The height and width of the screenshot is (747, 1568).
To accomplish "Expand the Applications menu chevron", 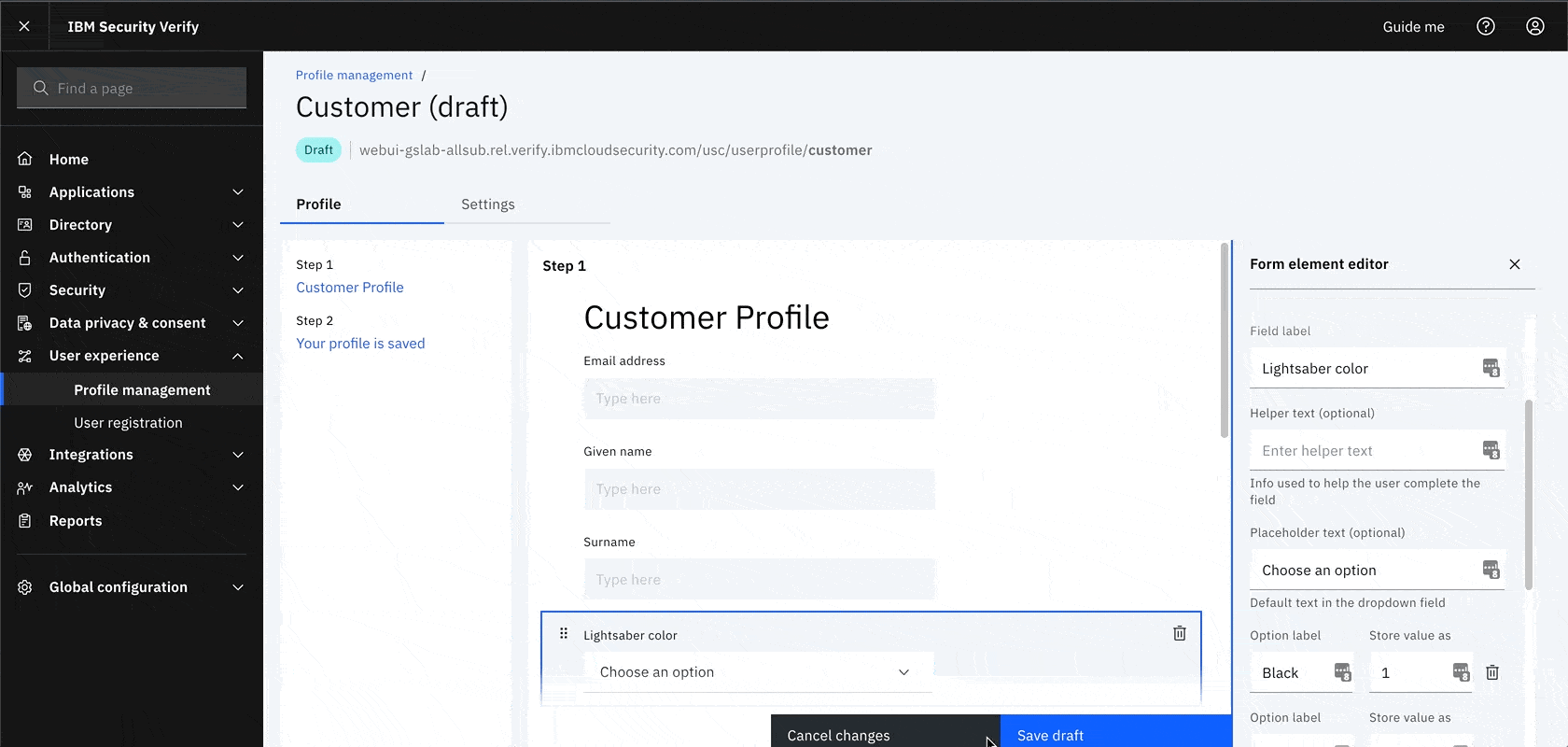I will (238, 191).
